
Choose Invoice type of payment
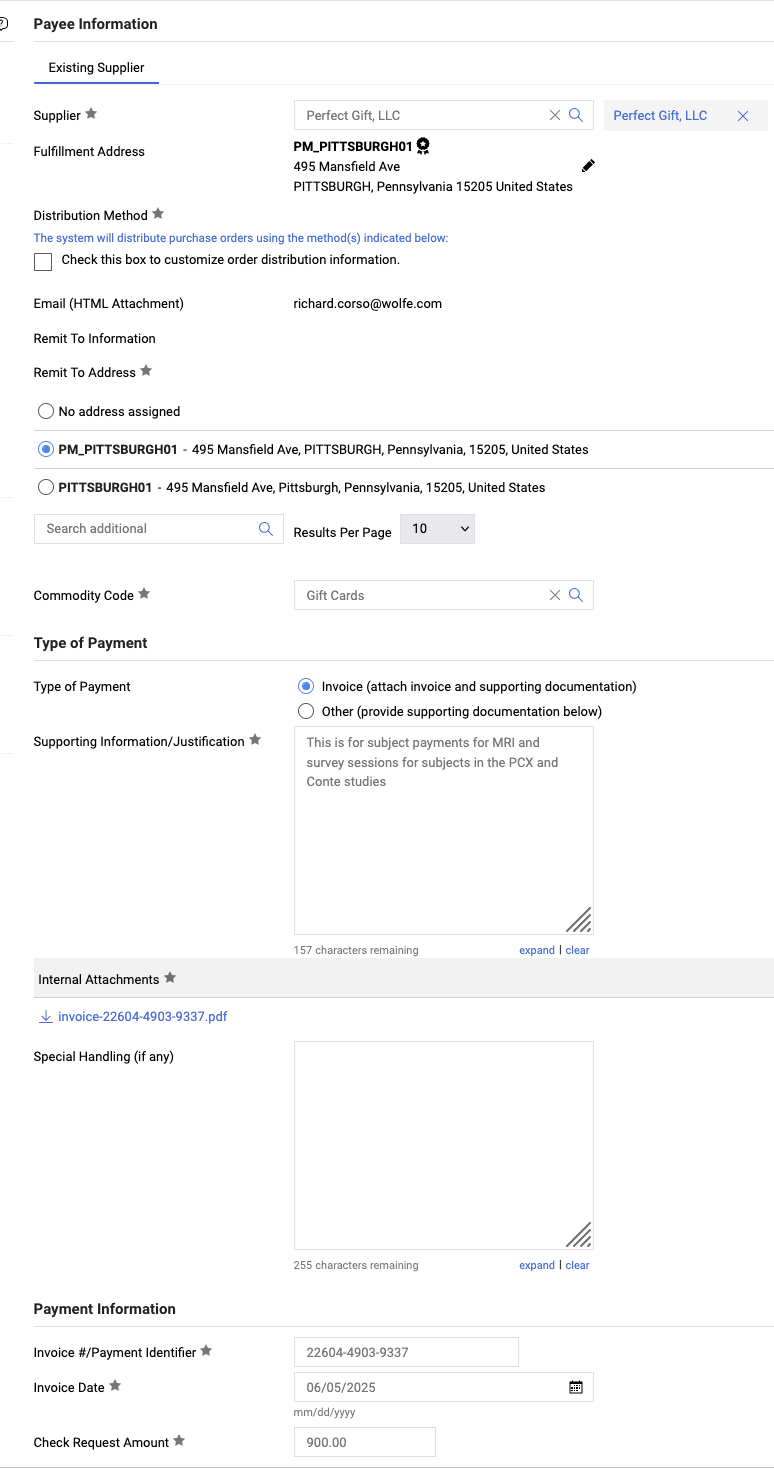[x=306, y=687]
